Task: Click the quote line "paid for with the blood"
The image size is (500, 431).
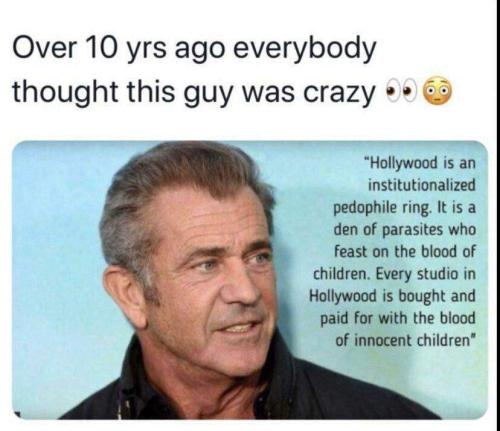Action: tap(398, 319)
